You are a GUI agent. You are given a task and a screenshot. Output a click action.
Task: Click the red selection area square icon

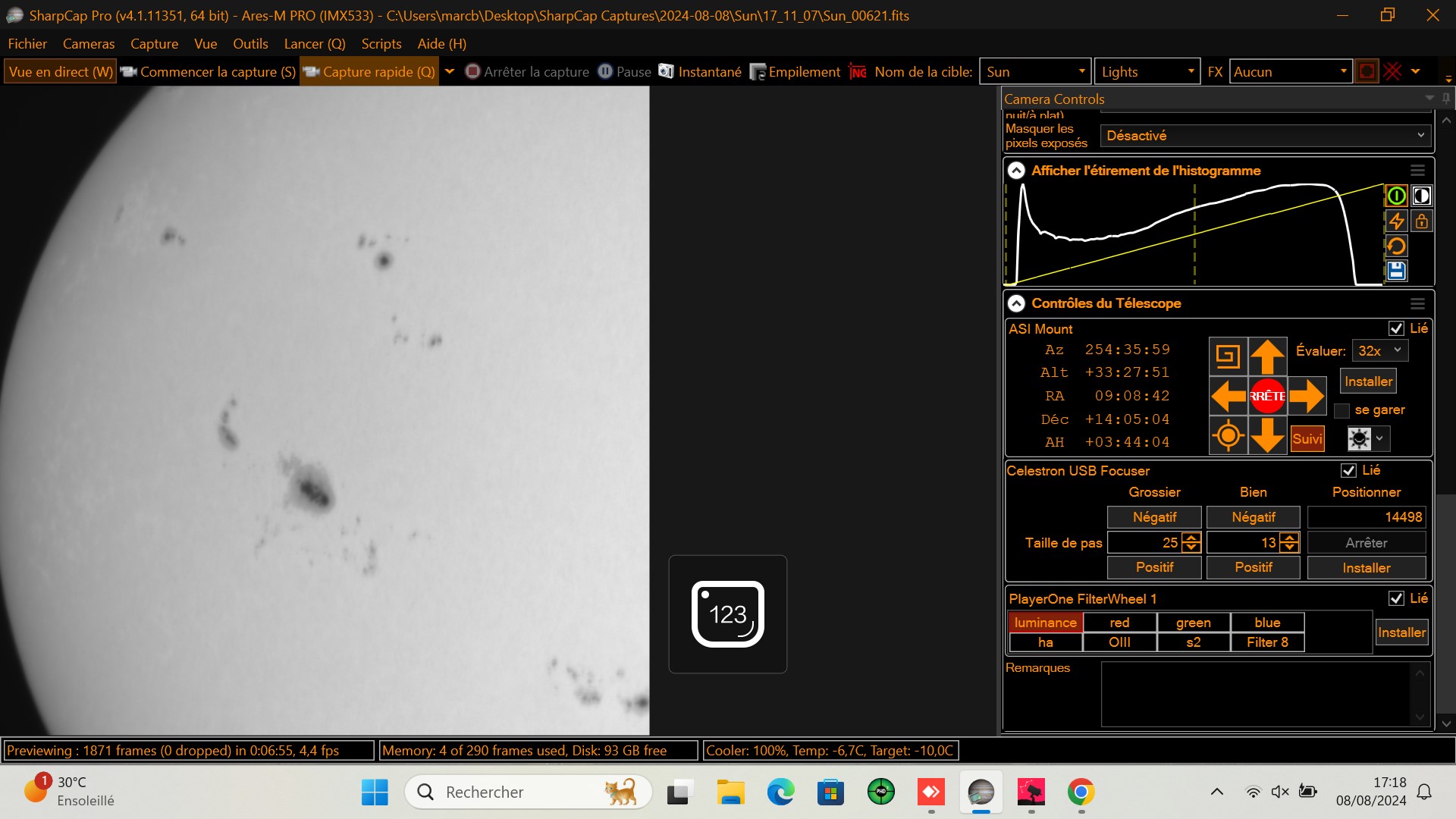(x=1367, y=71)
